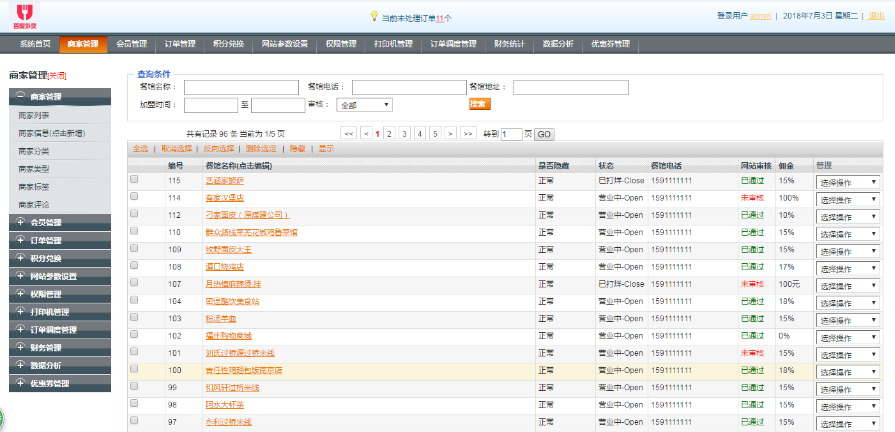Image resolution: width=895 pixels, height=432 pixels.
Task: Expand 会员管理 sidebar section plus icon
Action: (x=21, y=222)
